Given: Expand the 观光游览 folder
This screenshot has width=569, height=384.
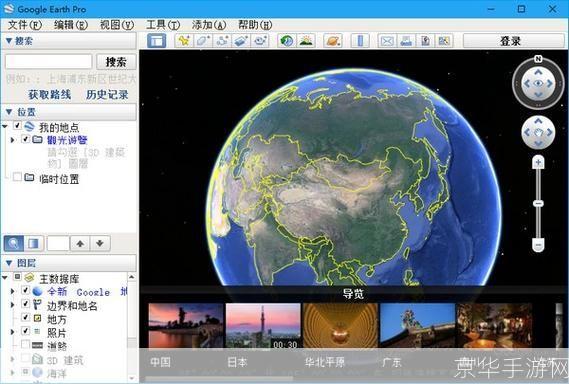Looking at the screenshot, I should click(x=12, y=140).
